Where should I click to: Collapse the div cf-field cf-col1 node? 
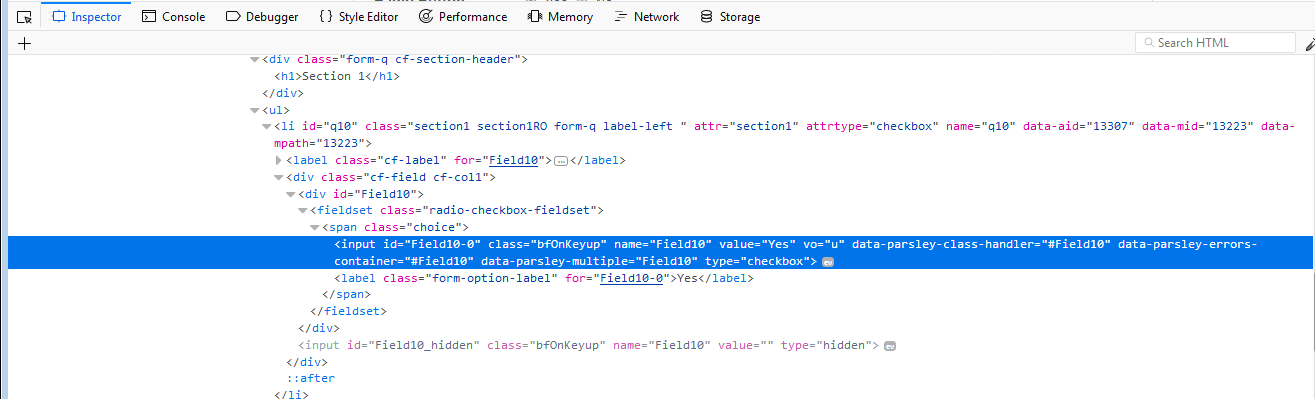tap(279, 177)
